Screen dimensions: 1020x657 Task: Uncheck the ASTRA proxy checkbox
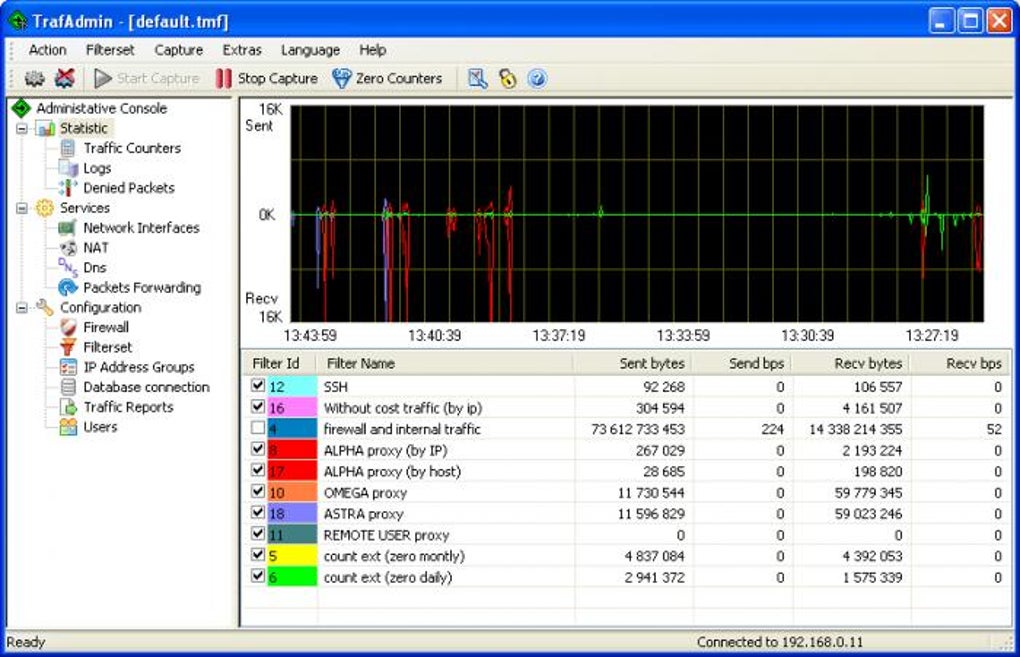(x=258, y=513)
